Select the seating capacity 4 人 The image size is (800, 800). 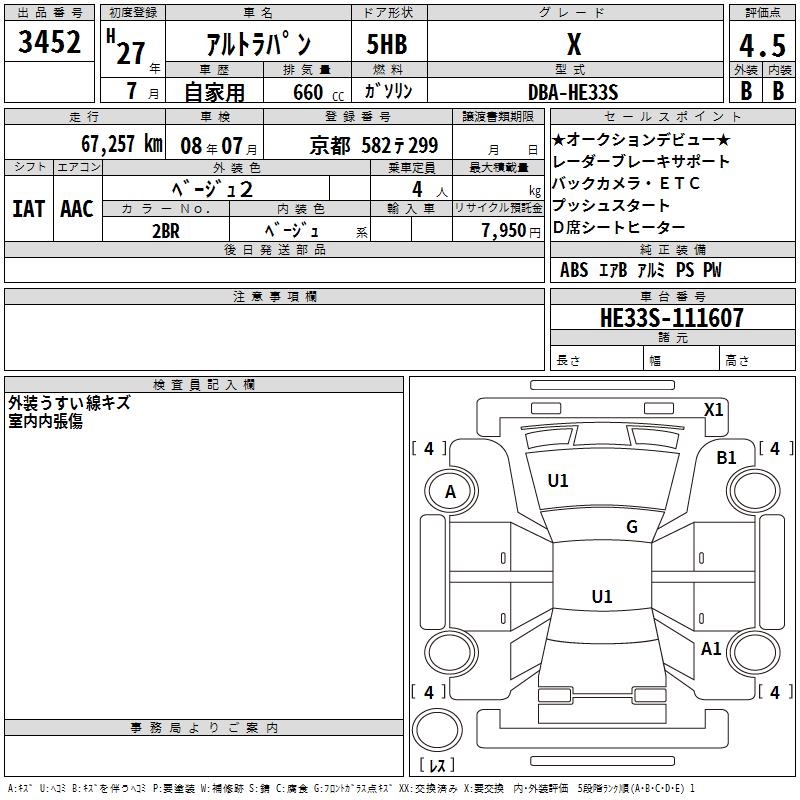click(x=430, y=190)
